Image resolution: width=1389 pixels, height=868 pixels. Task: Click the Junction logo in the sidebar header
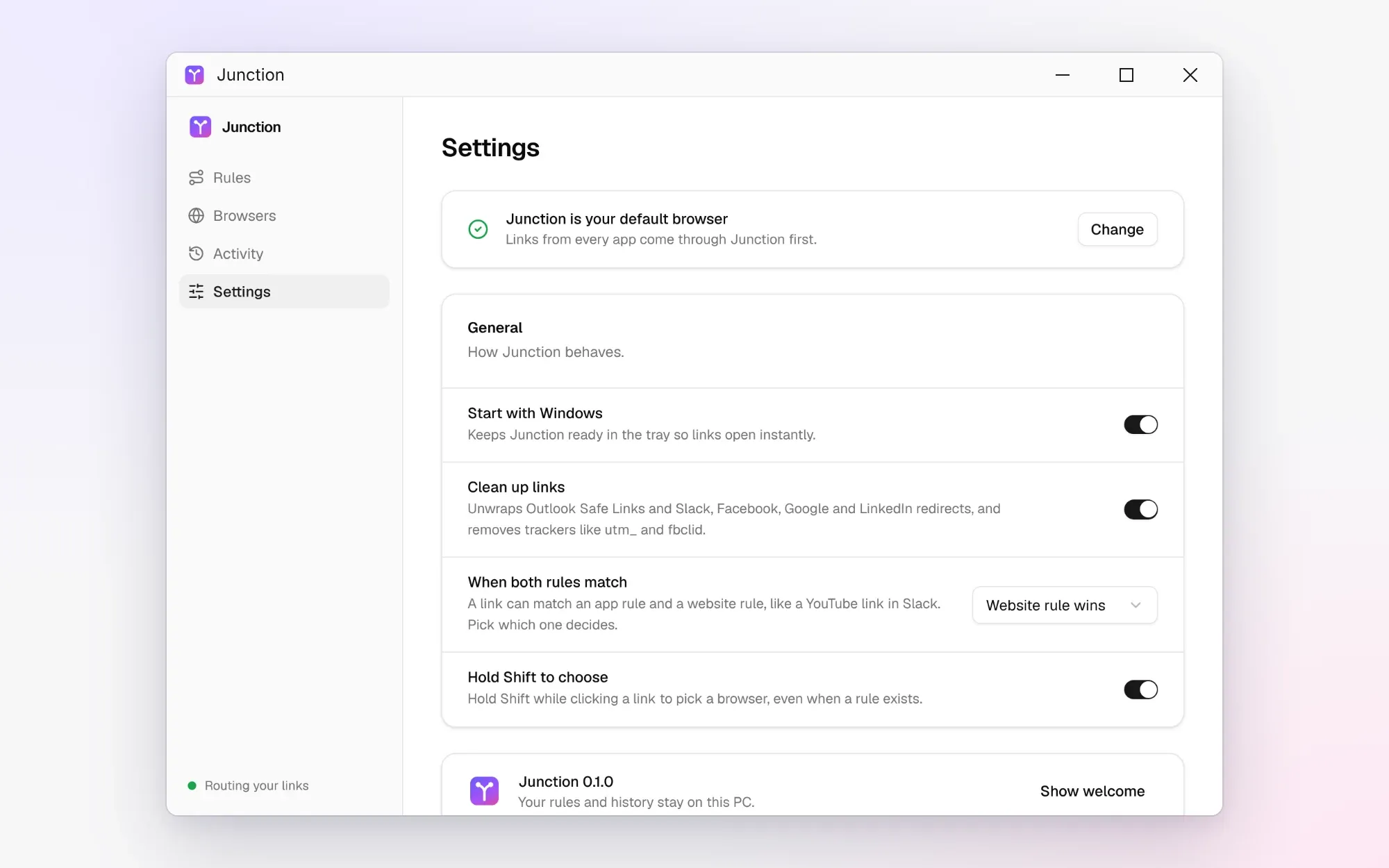pyautogui.click(x=200, y=127)
